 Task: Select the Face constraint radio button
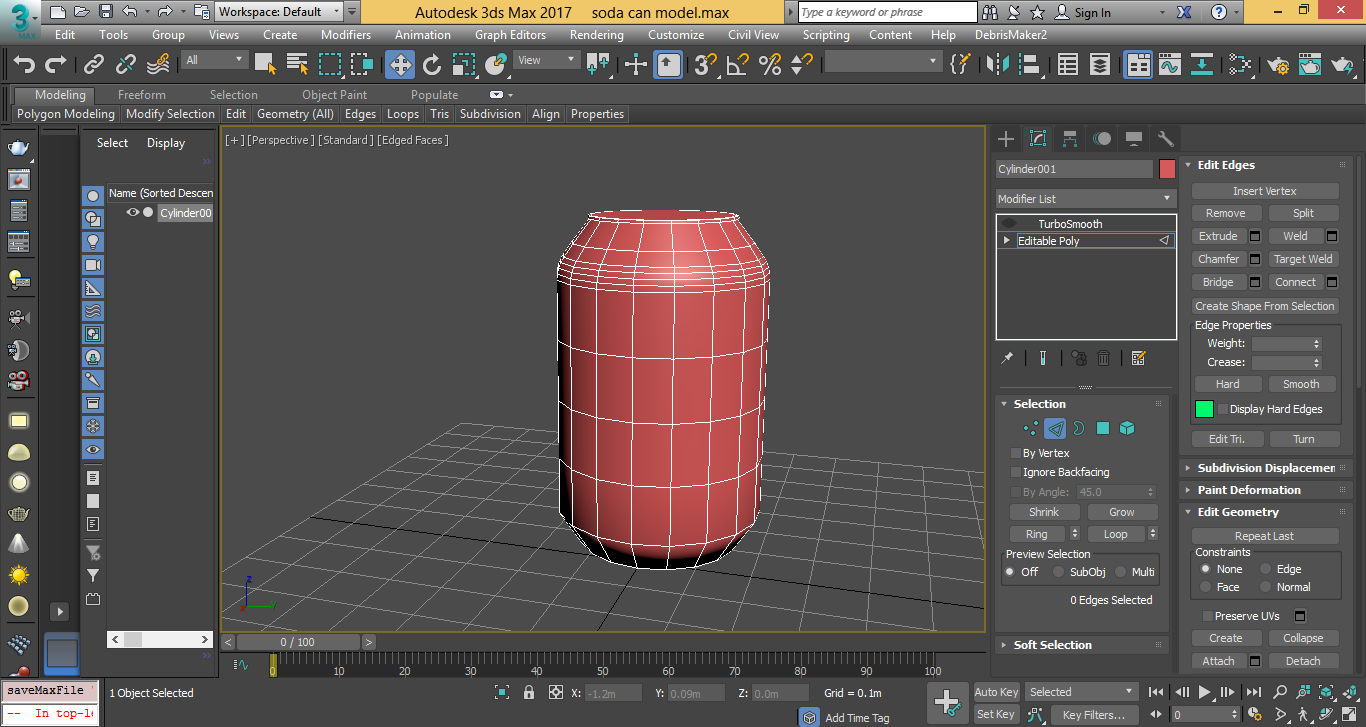pos(1205,587)
